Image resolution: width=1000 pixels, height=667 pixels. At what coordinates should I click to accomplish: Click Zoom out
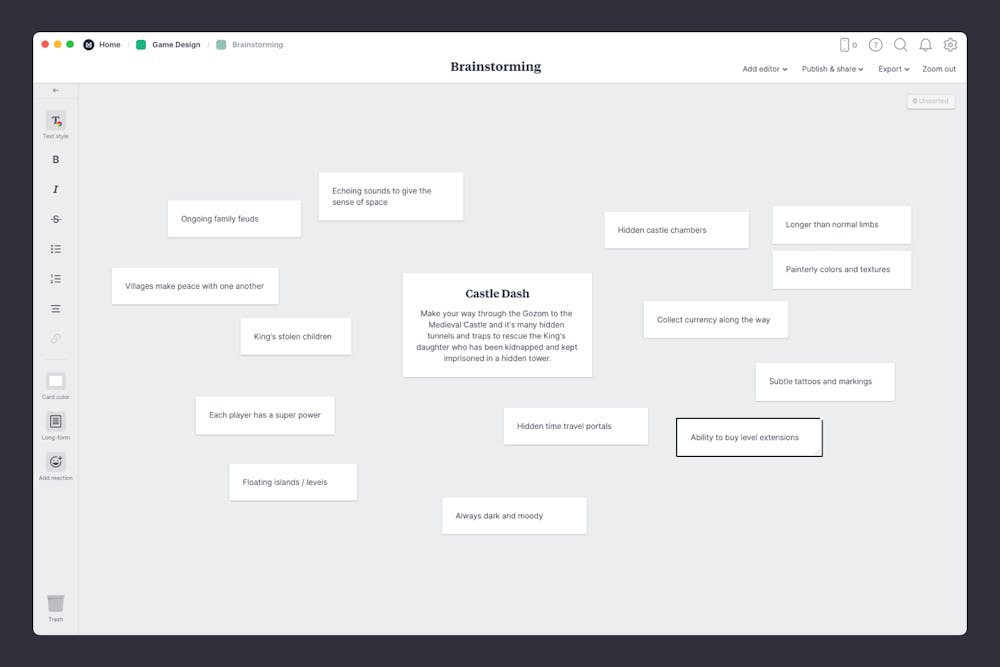[x=939, y=69]
